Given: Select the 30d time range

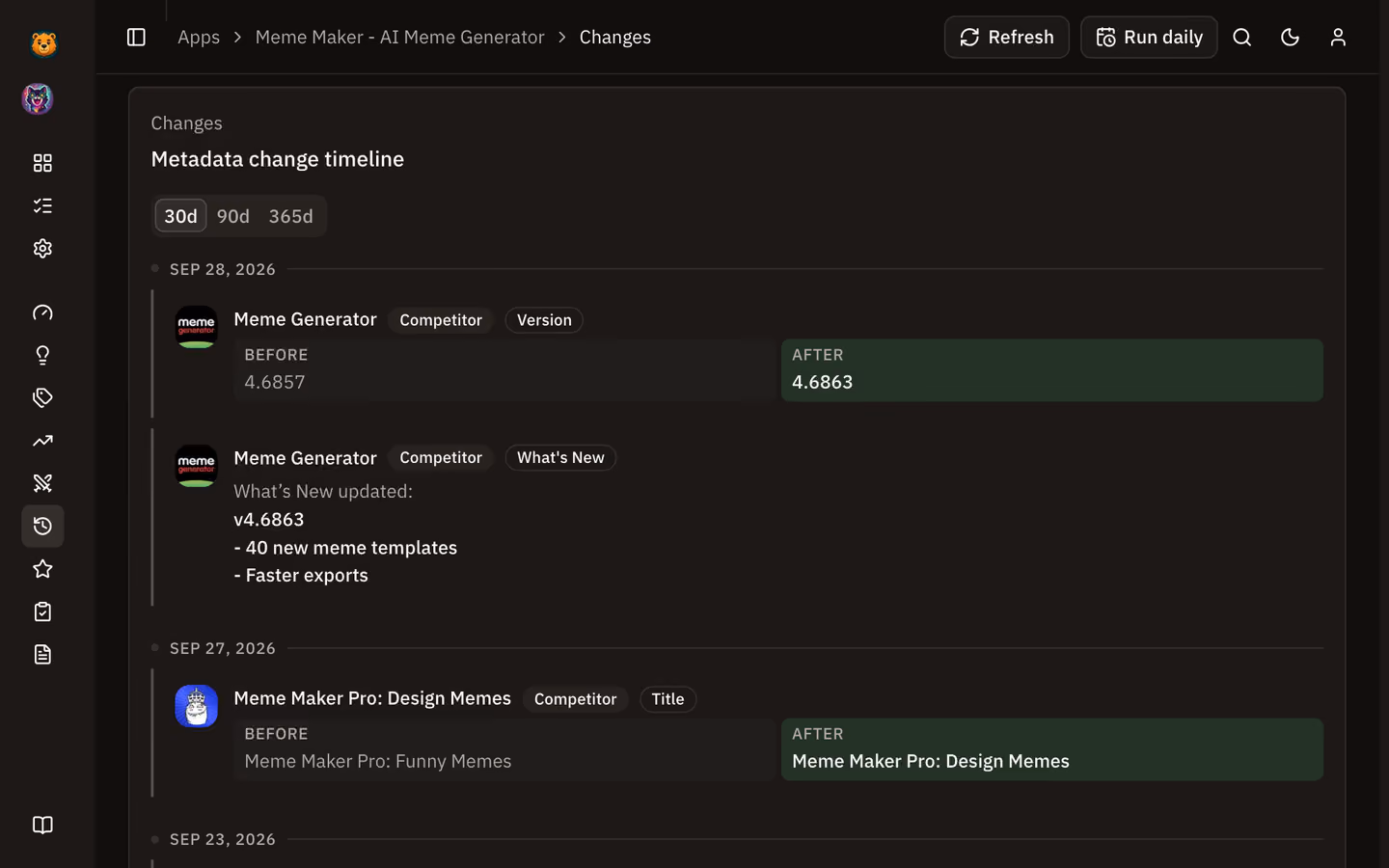Looking at the screenshot, I should (x=180, y=216).
